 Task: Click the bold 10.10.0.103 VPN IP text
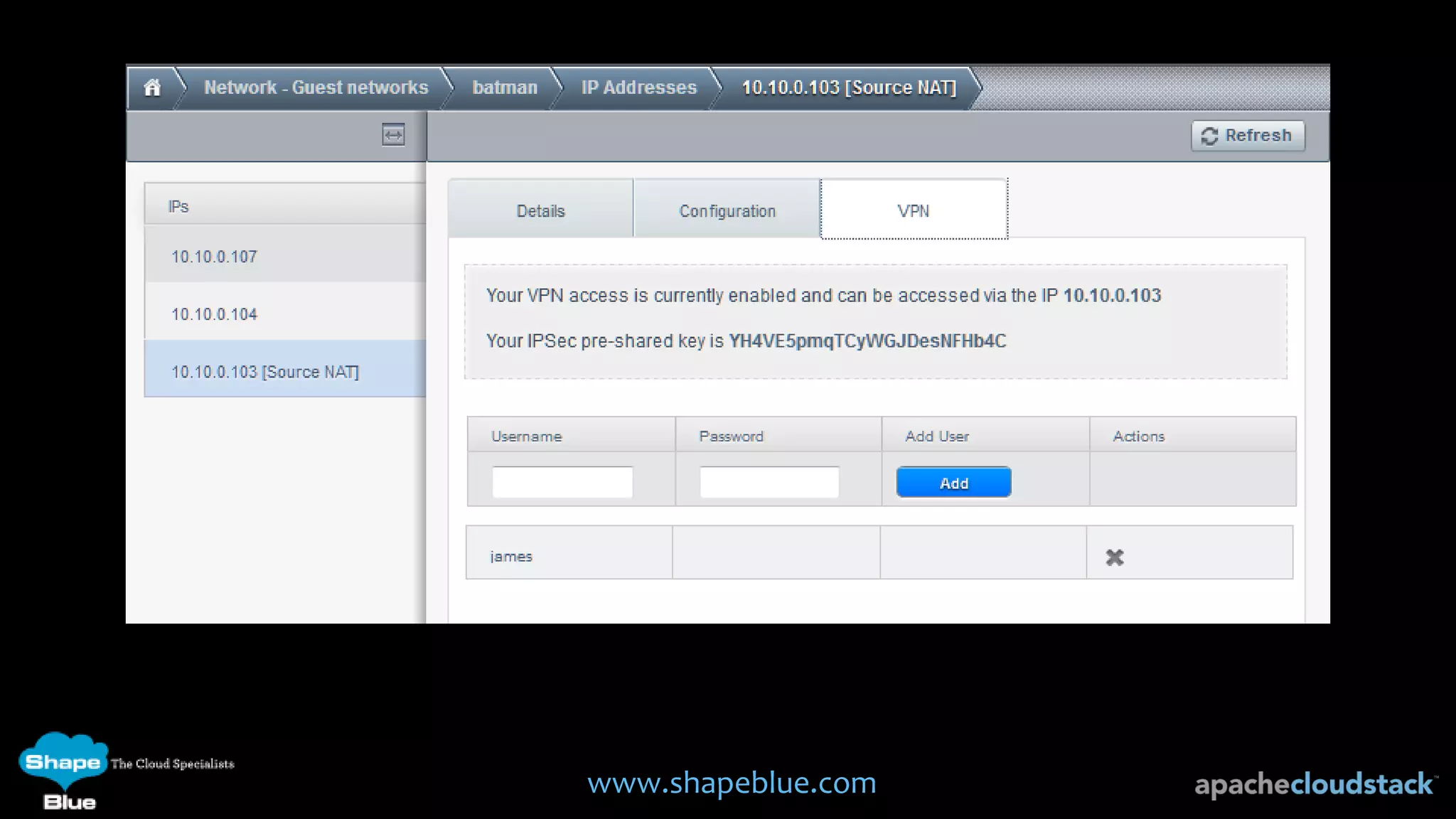pos(1112,295)
